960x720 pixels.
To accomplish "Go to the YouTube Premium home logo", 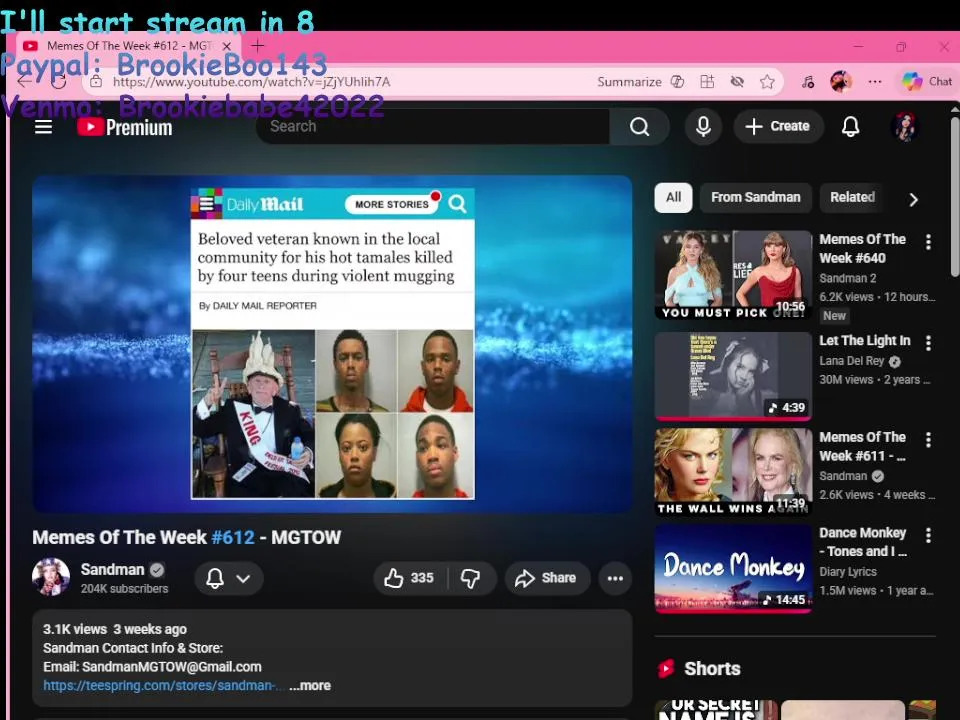I will tap(125, 127).
